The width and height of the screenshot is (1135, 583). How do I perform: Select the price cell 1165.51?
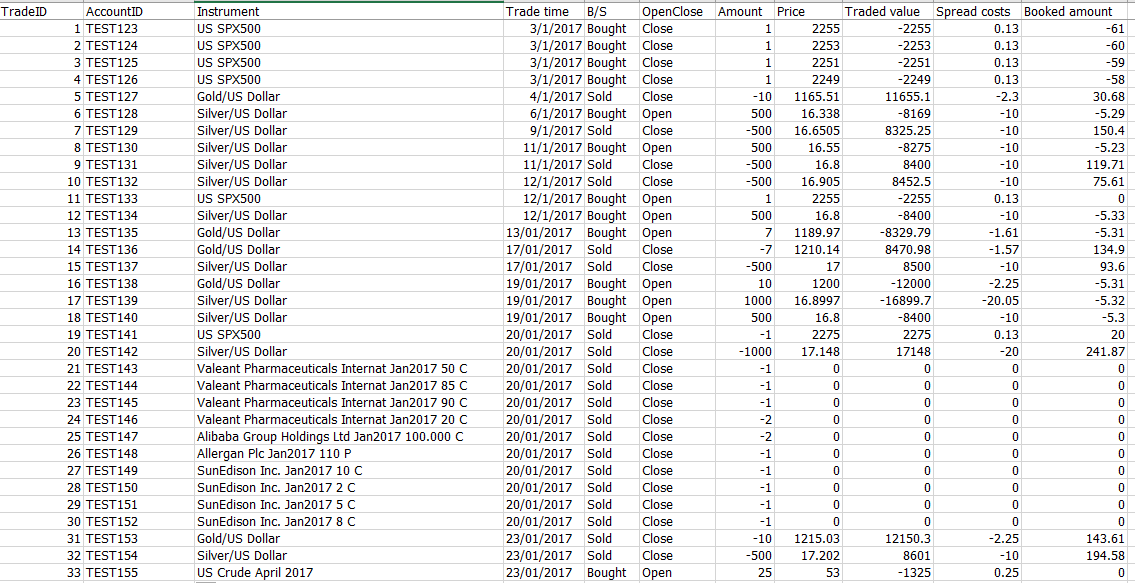point(808,97)
